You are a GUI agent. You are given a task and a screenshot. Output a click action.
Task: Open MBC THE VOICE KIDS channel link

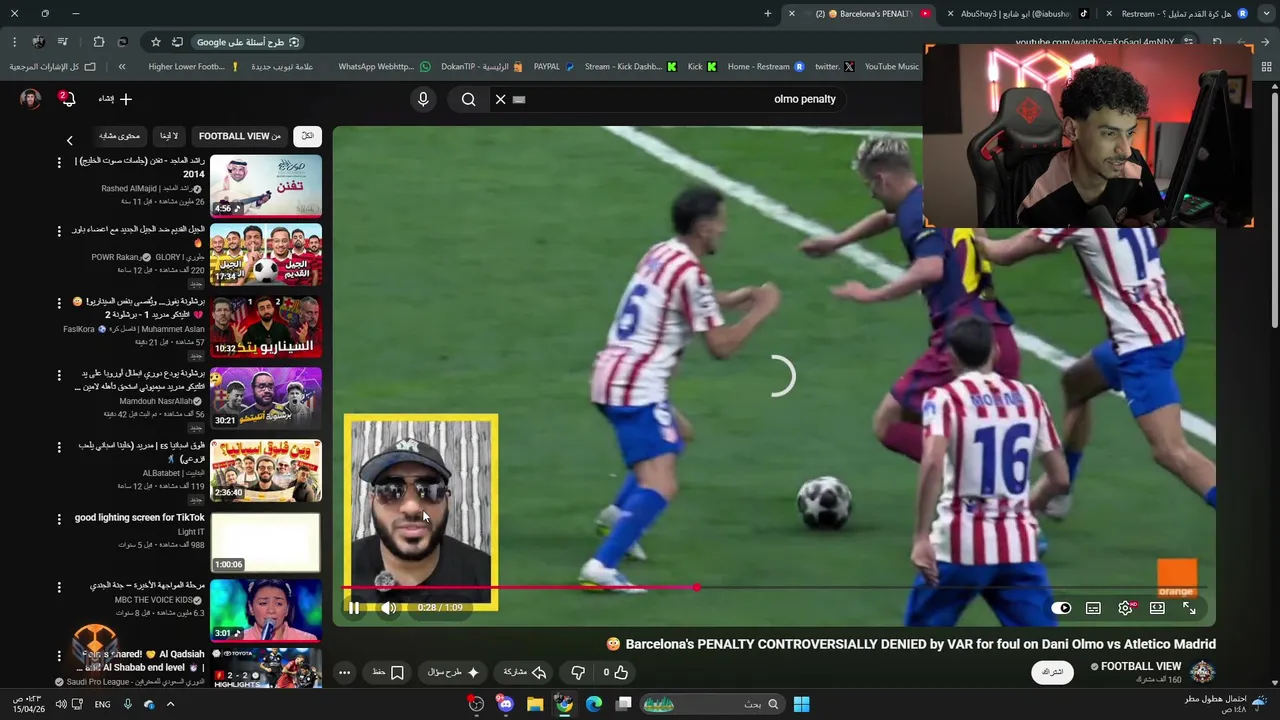[152, 600]
